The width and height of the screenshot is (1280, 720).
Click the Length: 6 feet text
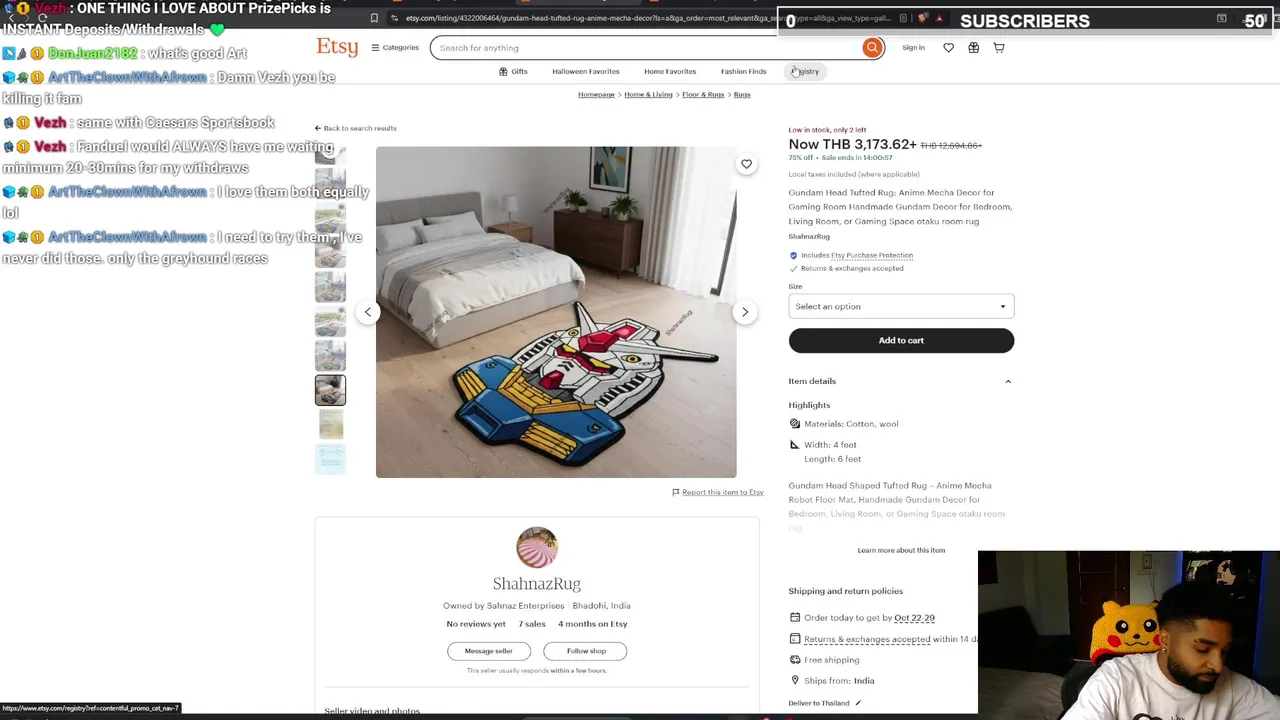coord(832,459)
